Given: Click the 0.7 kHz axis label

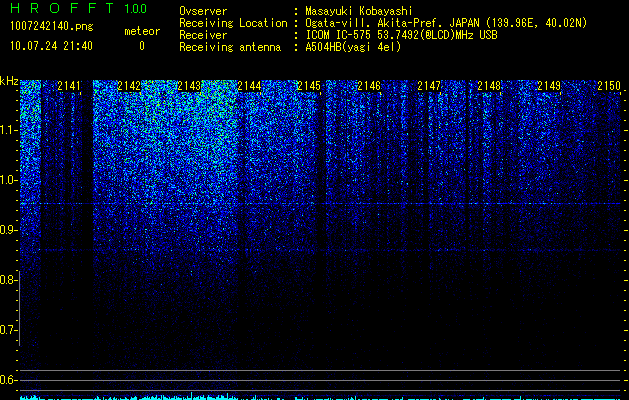Looking at the screenshot, I should coord(8,330).
